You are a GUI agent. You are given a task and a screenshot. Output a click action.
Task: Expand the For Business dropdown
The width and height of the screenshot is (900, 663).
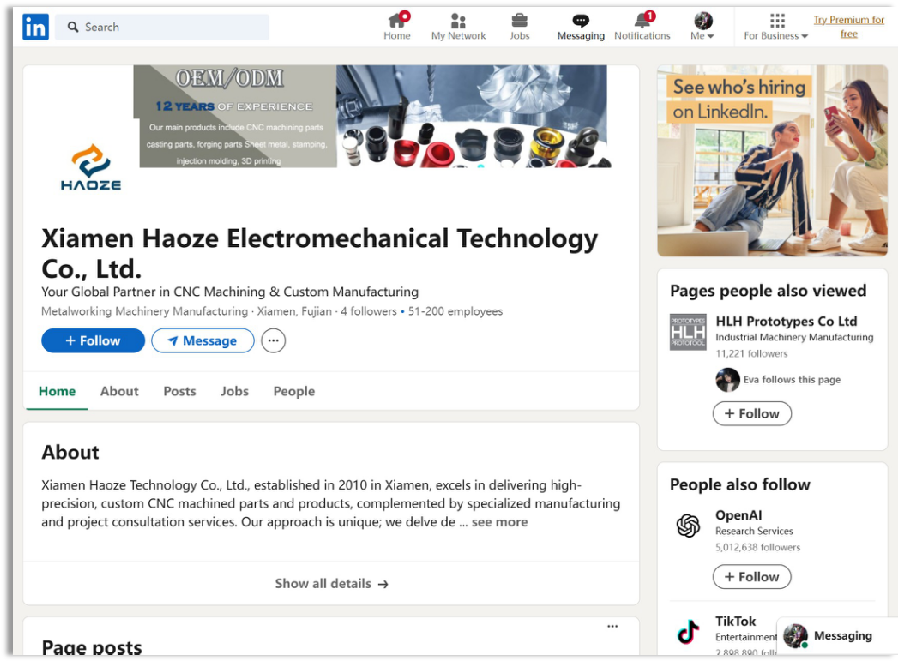tap(776, 26)
